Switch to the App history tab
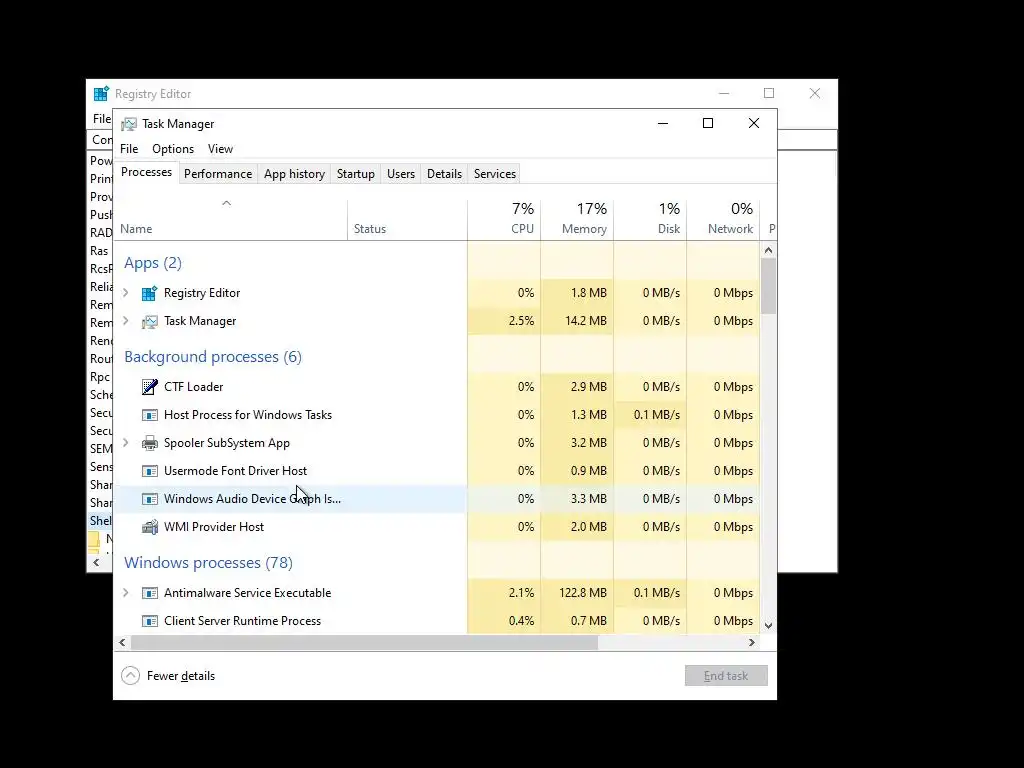 tap(294, 174)
